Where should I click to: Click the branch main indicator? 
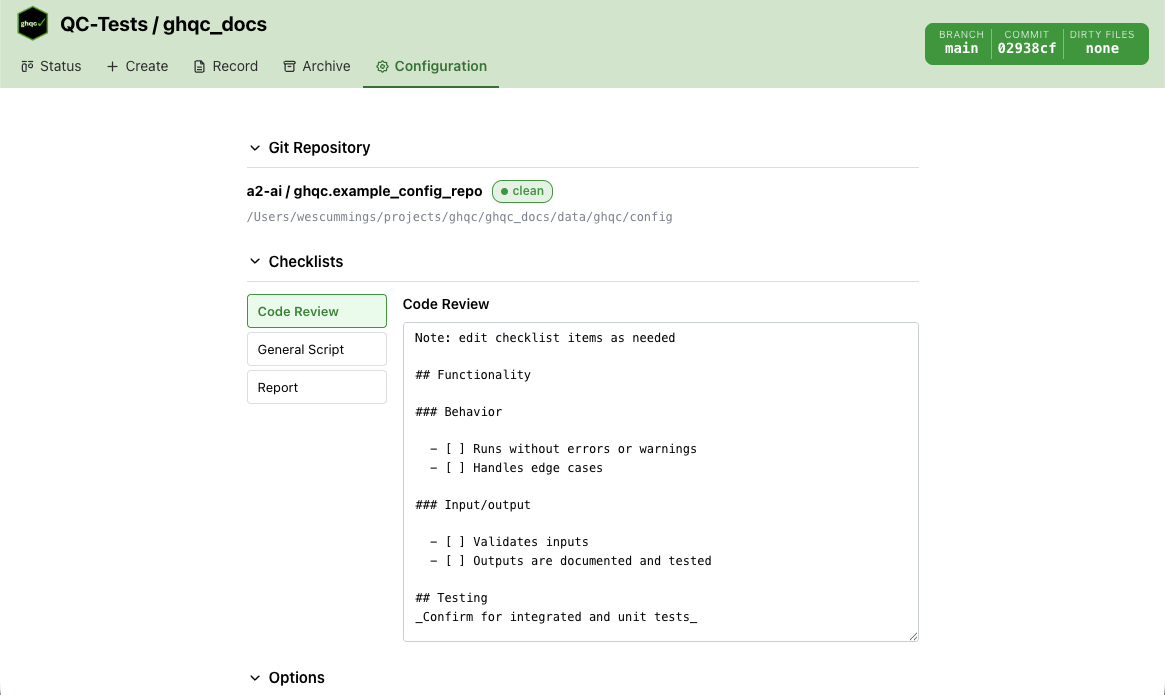pyautogui.click(x=961, y=48)
